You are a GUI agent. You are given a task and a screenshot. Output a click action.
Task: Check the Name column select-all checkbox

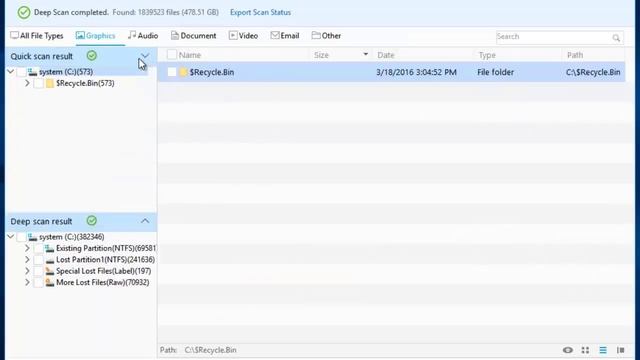[172, 55]
